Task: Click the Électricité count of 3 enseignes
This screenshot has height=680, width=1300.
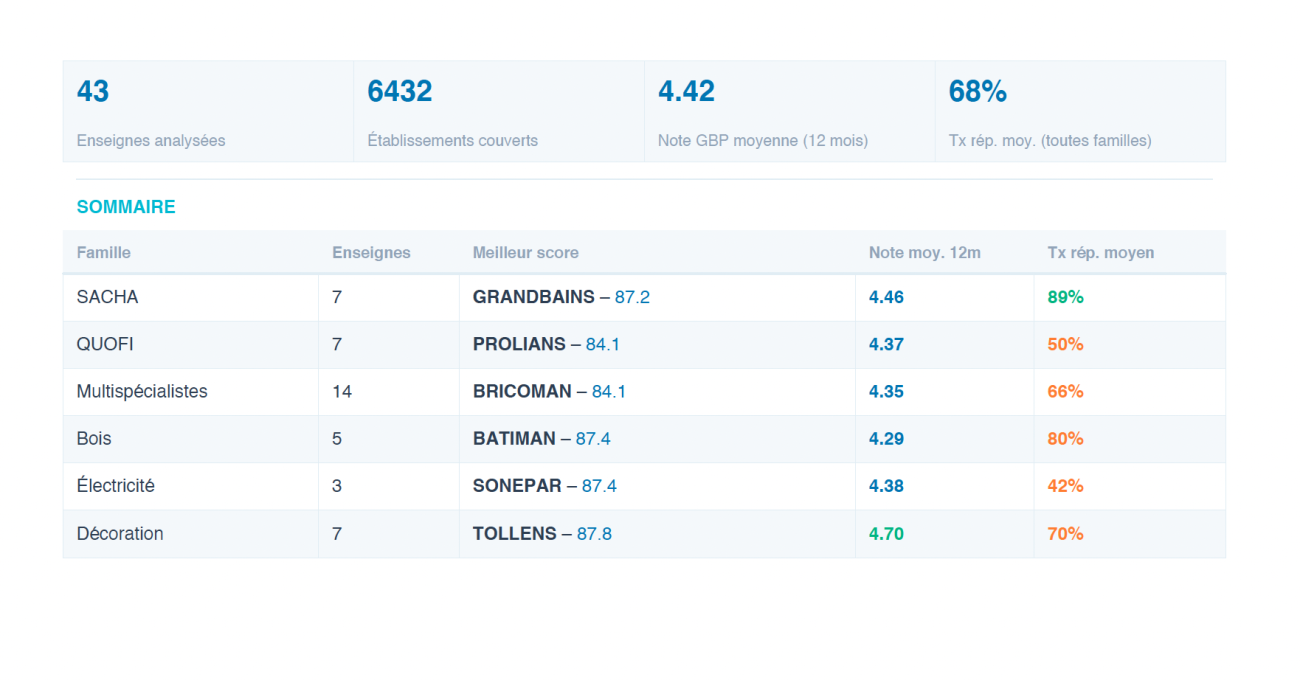Action: 337,486
